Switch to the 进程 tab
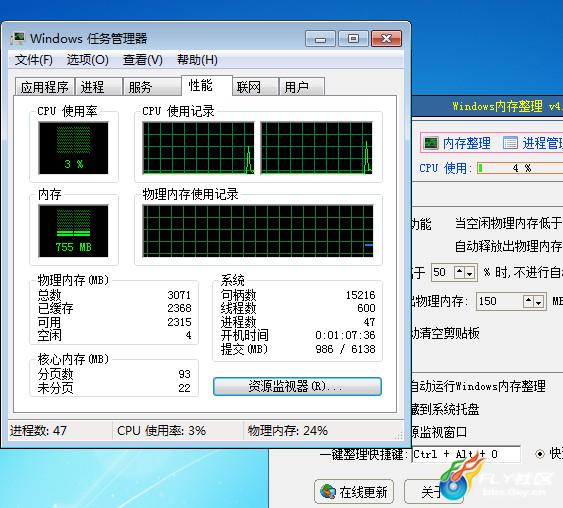Screen dimensions: 563x508 point(98,87)
